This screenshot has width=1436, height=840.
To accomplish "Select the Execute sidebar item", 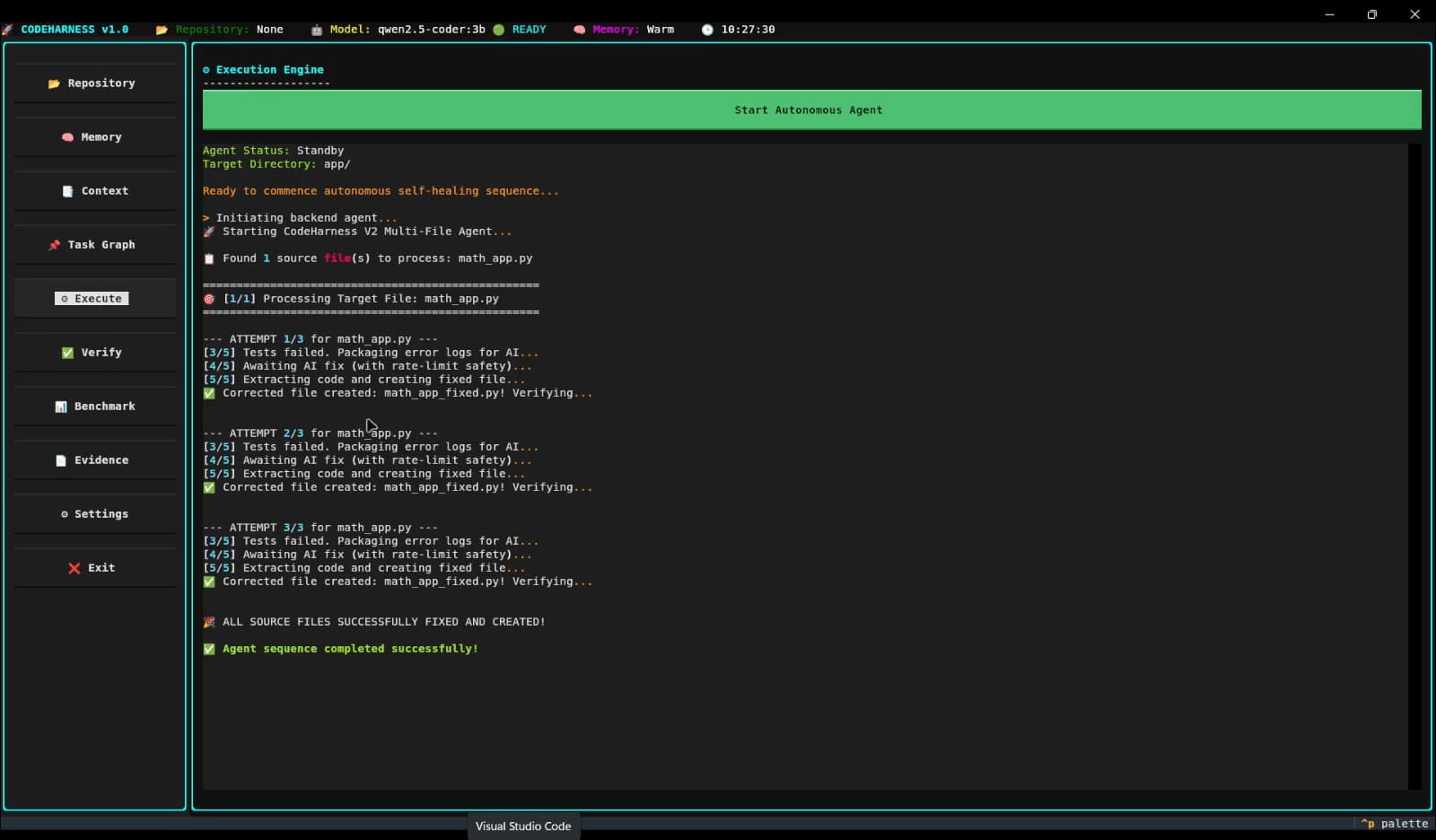I will pos(94,299).
